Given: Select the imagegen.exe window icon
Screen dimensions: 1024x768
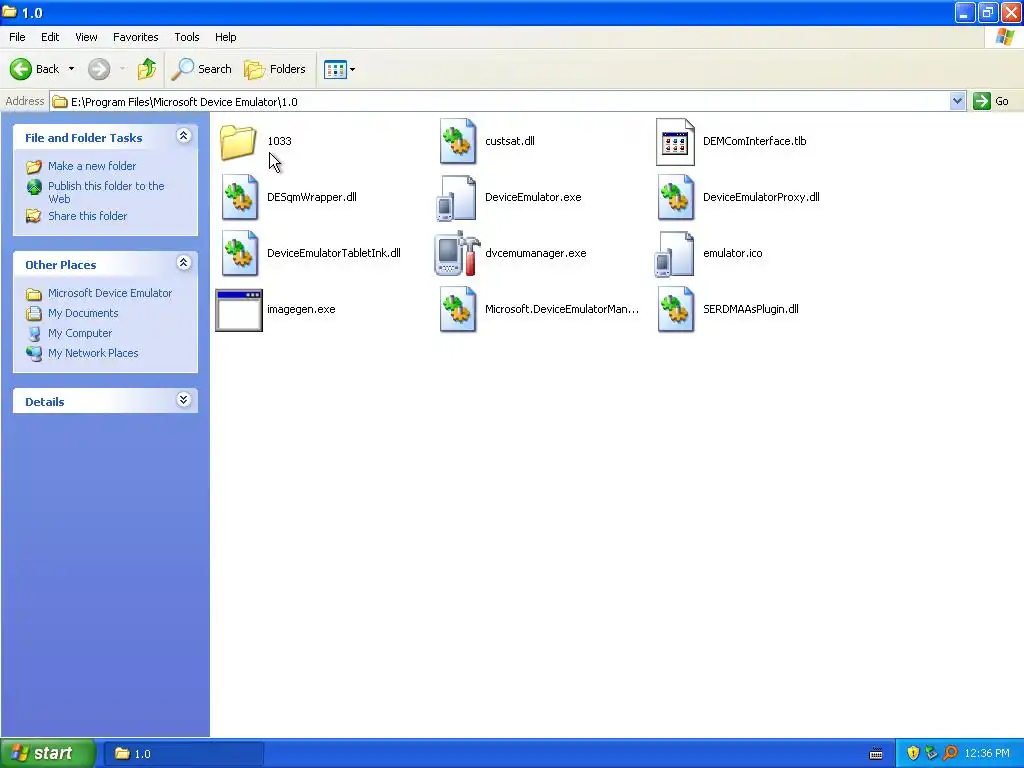Looking at the screenshot, I should click(239, 310).
